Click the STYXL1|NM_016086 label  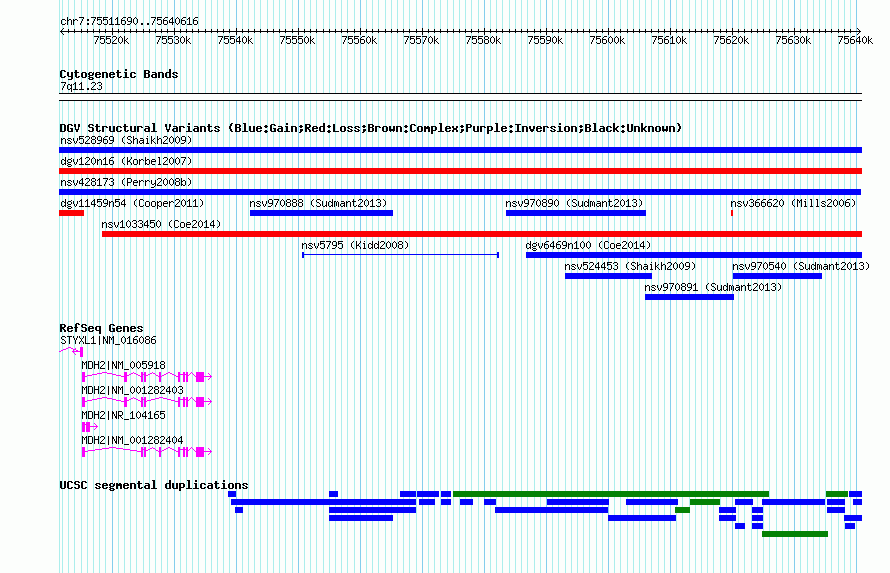pos(108,340)
